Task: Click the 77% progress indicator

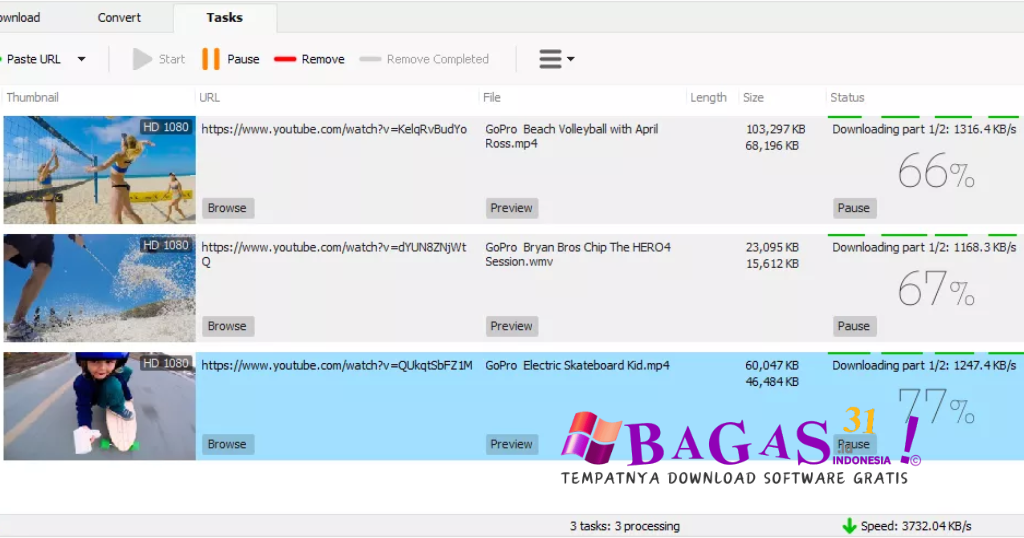Action: [x=936, y=406]
